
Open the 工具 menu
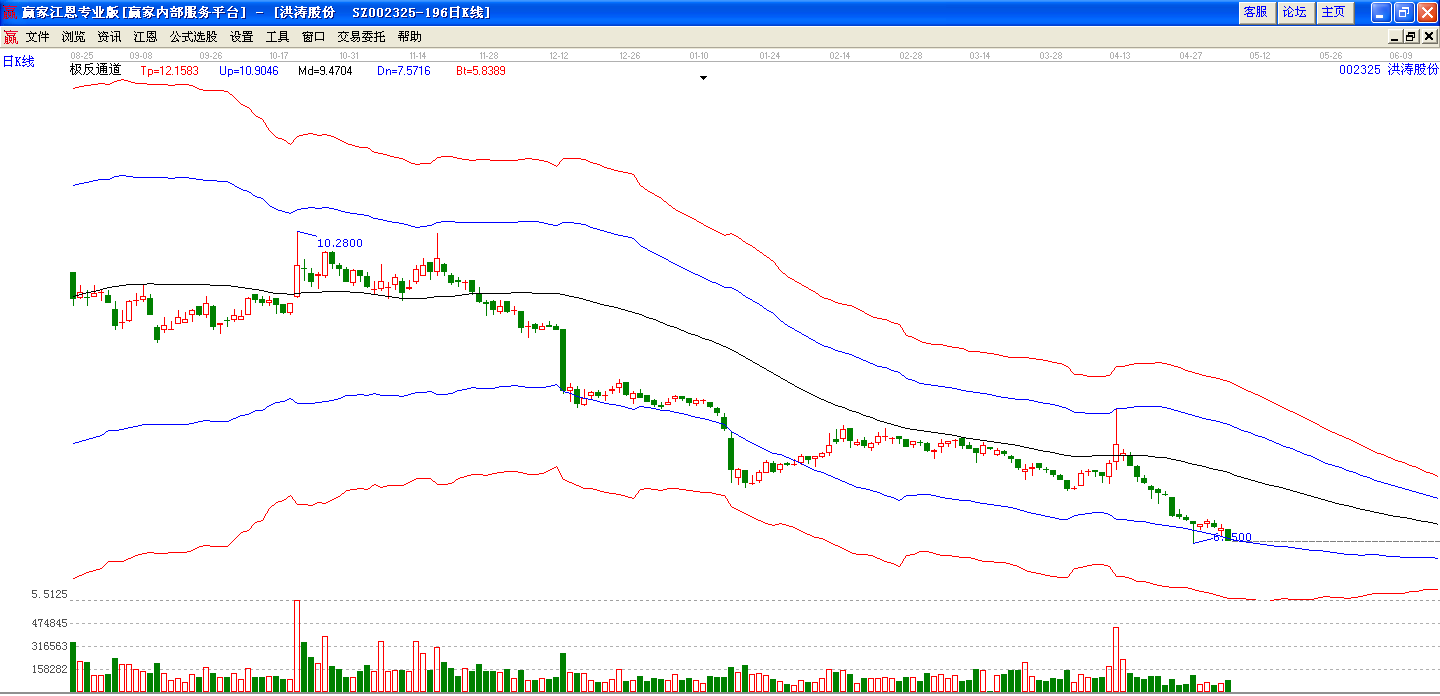coord(278,37)
